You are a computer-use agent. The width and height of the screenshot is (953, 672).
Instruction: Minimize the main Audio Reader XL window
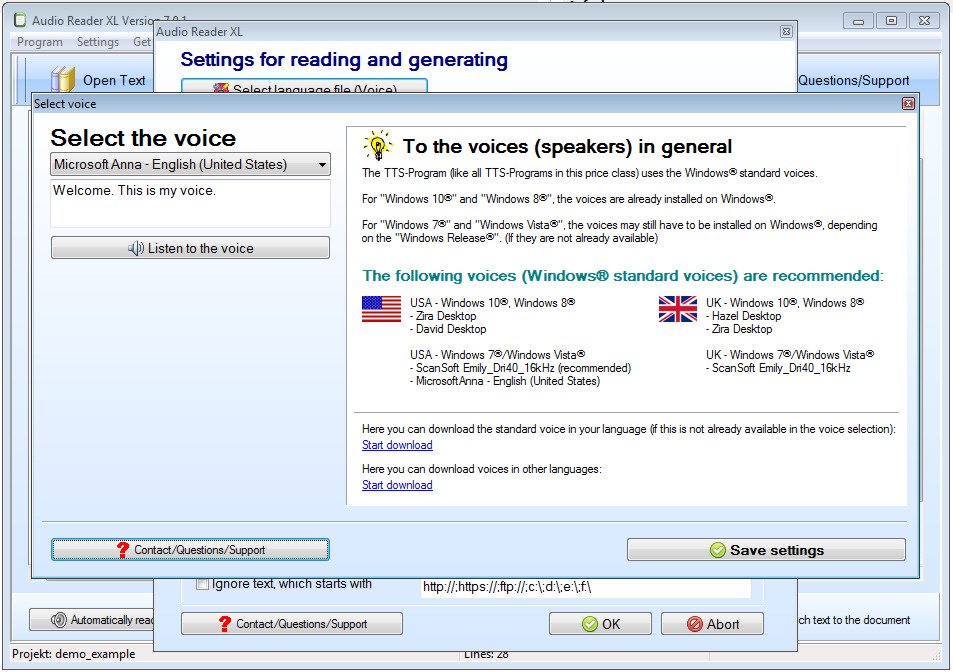click(x=858, y=21)
